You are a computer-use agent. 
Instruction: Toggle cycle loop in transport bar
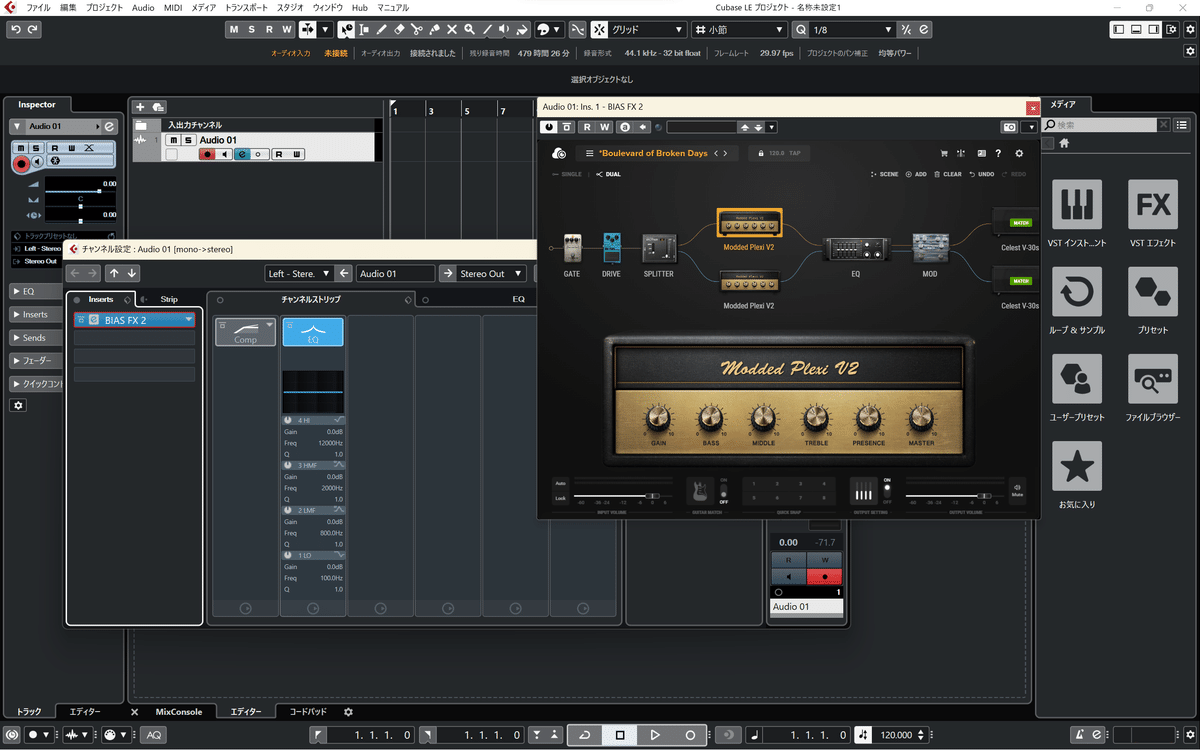pos(584,735)
